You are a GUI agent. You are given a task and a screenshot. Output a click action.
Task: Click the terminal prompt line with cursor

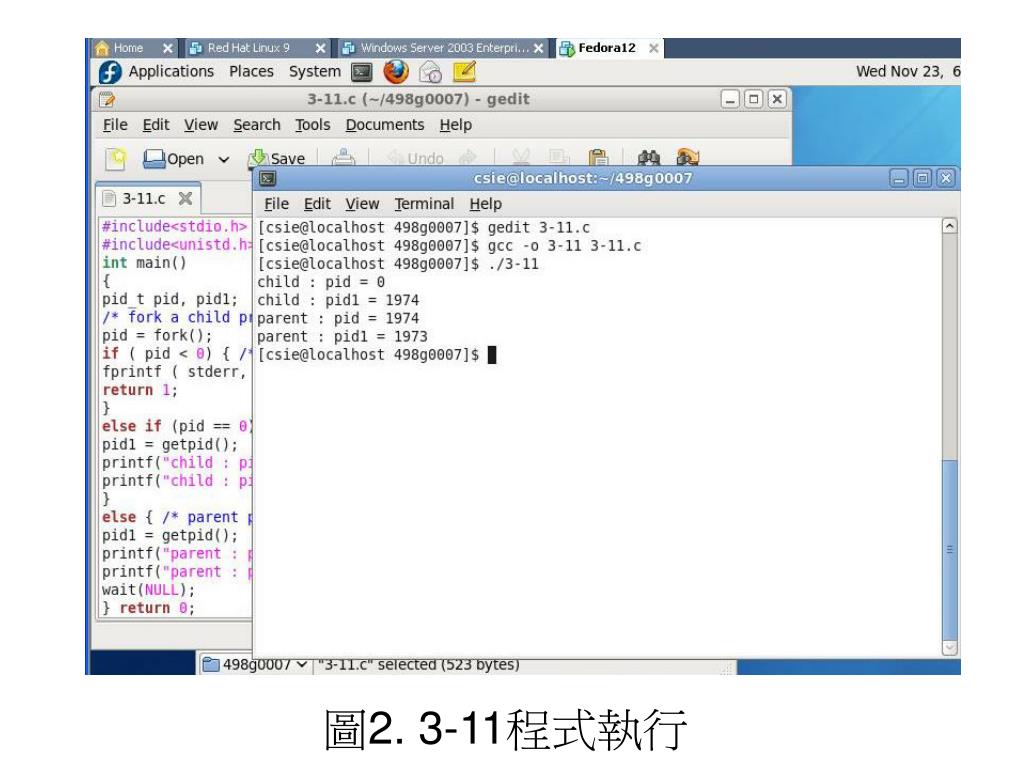[x=377, y=355]
